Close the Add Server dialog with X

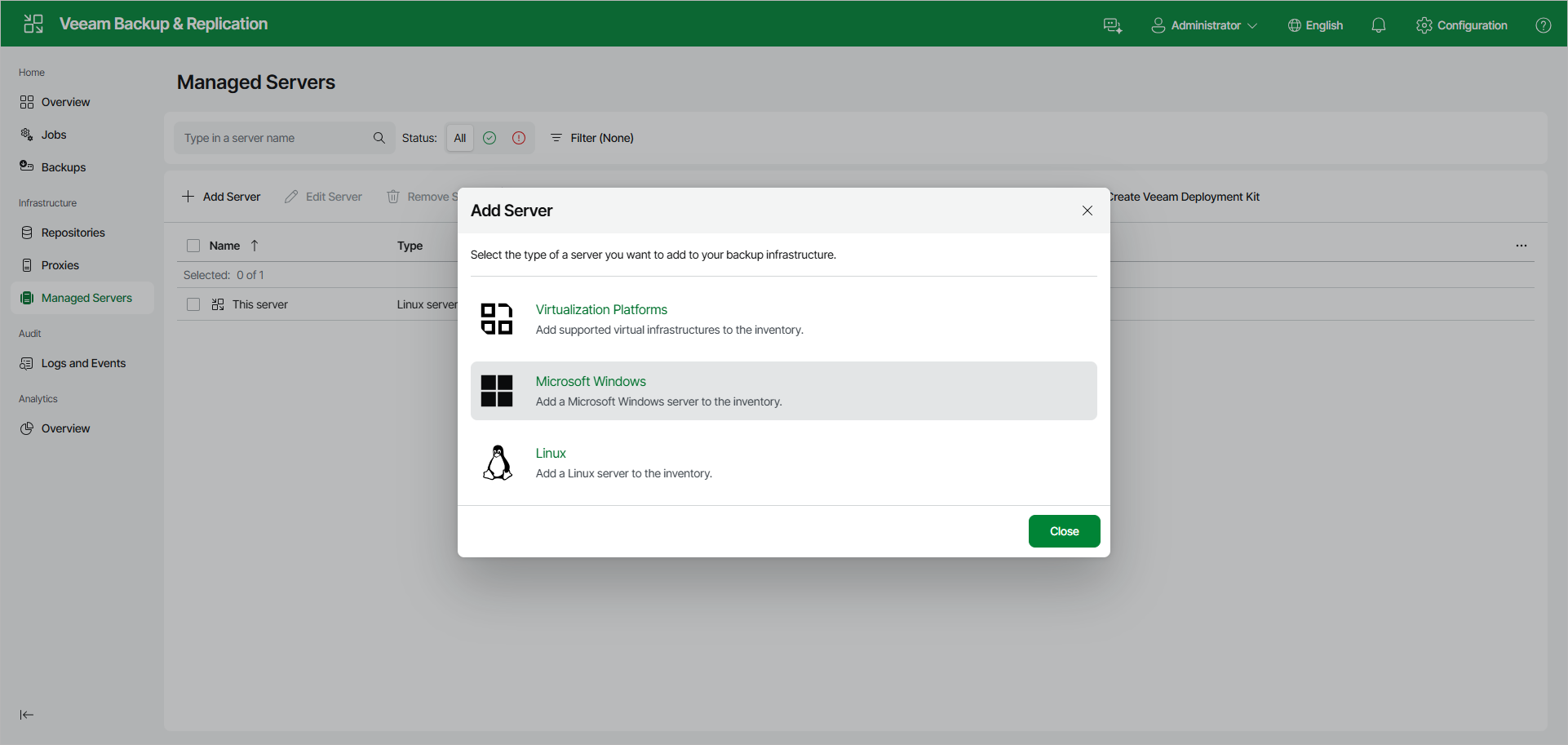pyautogui.click(x=1087, y=211)
